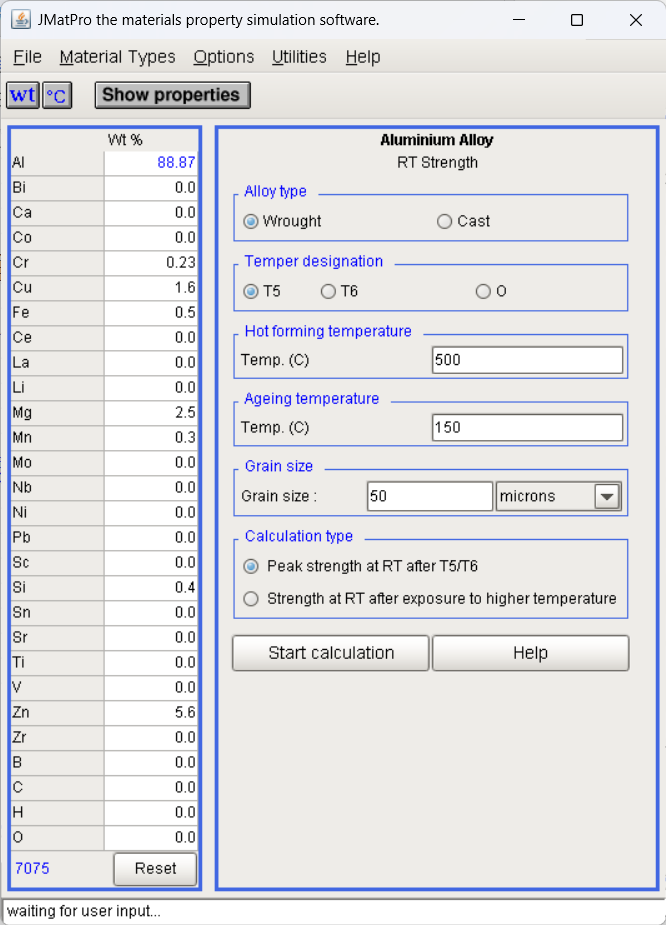Open the Material Types menu
The image size is (666, 925).
tap(117, 57)
